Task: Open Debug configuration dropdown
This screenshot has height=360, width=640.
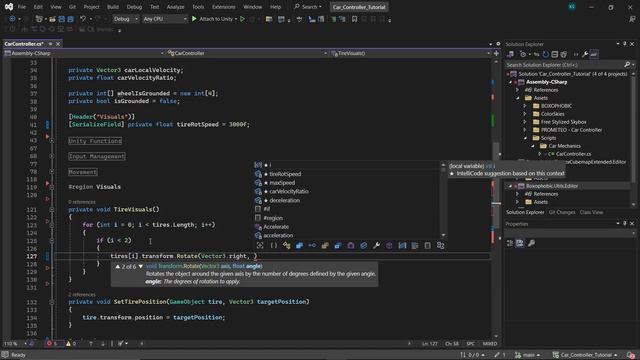Action: (125, 19)
